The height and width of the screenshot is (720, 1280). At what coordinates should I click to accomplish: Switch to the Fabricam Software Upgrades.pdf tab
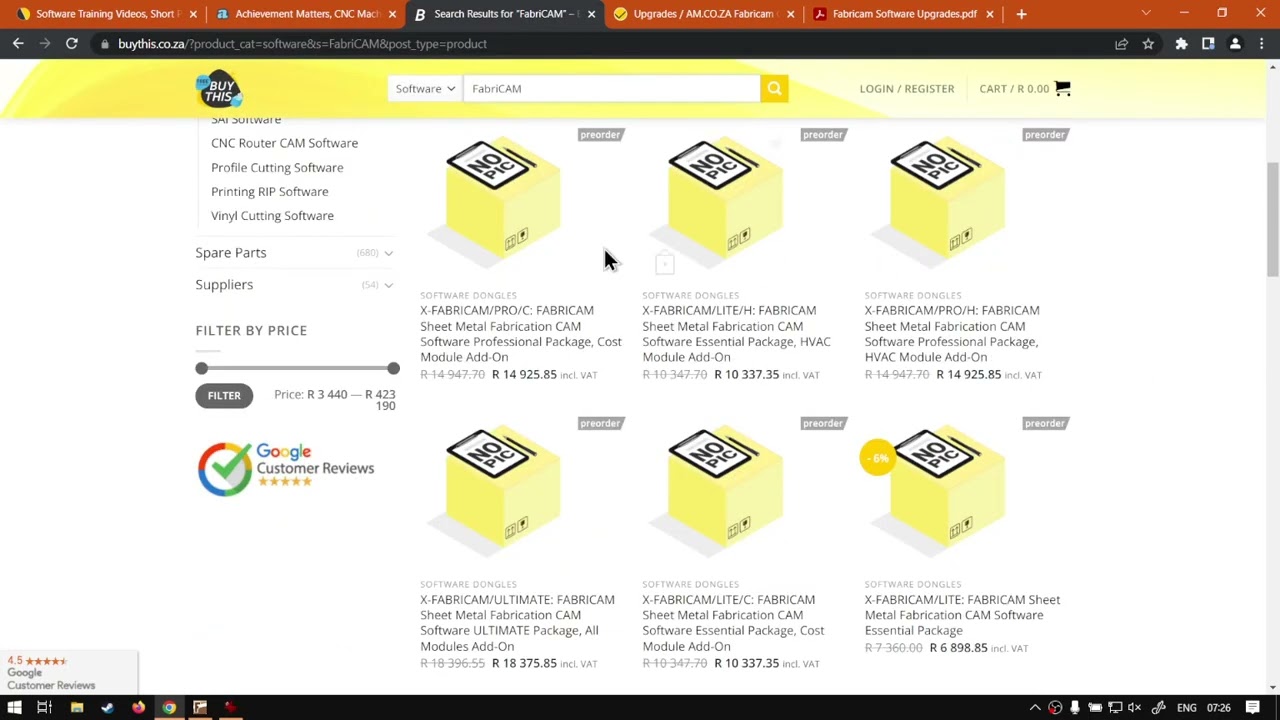(904, 14)
